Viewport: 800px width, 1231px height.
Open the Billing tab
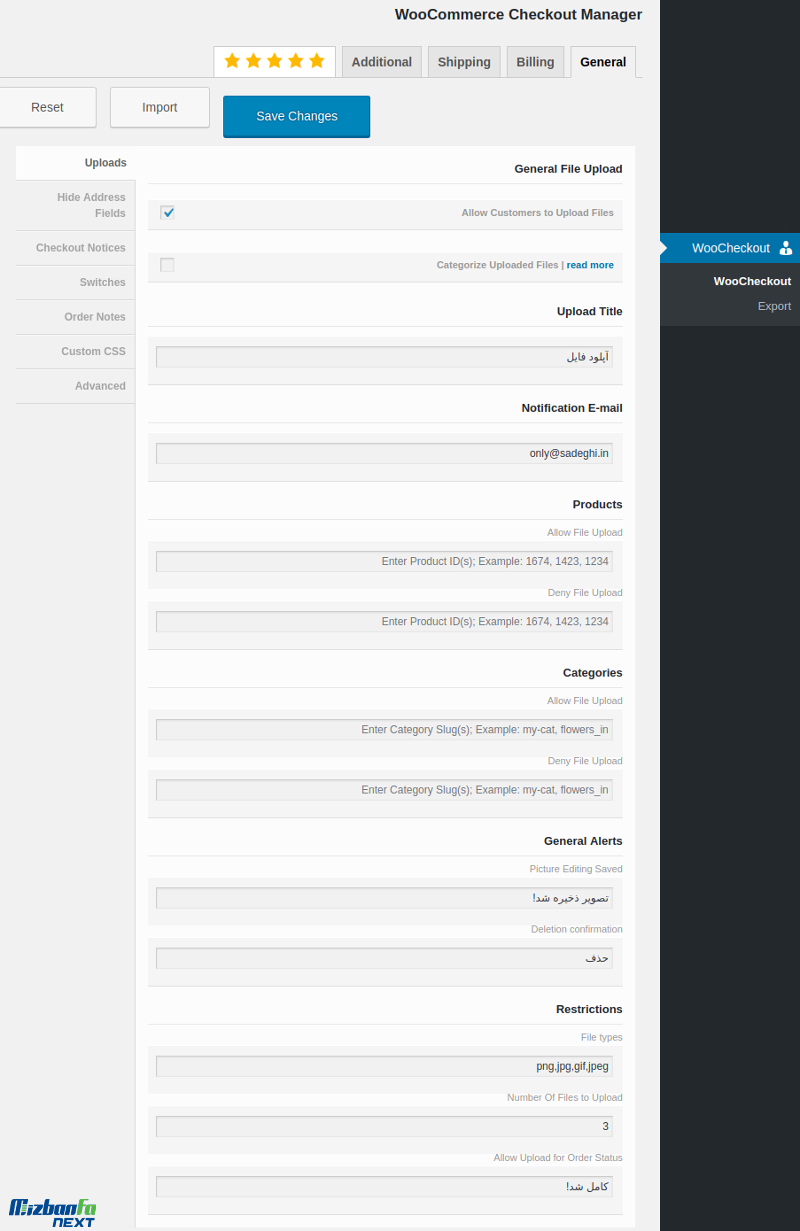535,62
